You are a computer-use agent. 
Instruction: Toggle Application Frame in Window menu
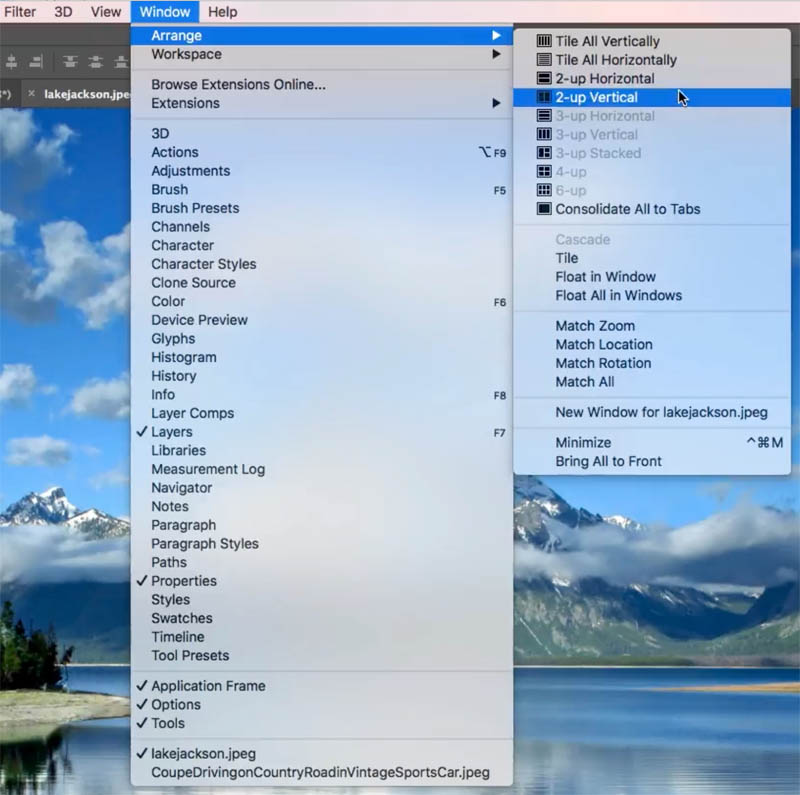click(x=321, y=686)
